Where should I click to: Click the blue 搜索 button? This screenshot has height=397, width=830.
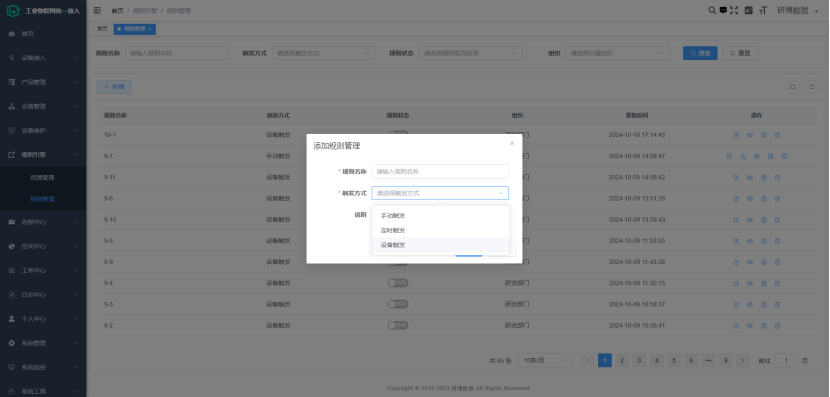[700, 53]
